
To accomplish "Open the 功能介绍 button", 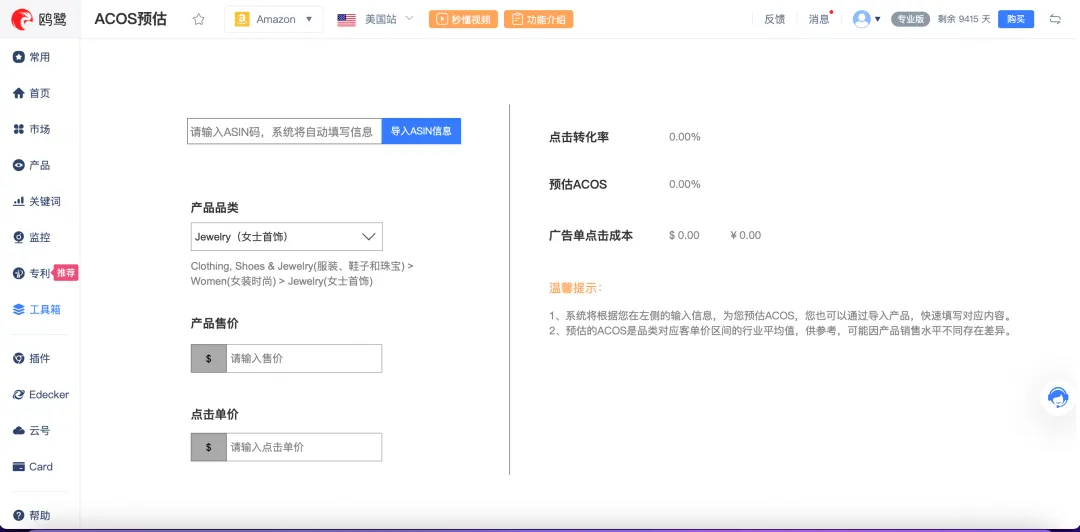I will click(x=539, y=19).
